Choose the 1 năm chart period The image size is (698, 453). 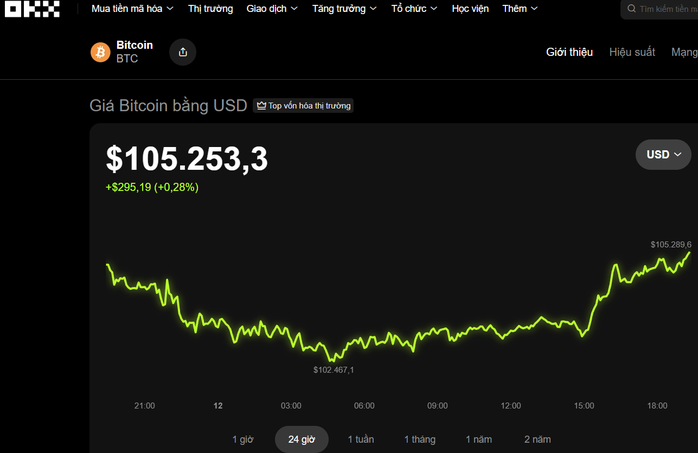[480, 439]
